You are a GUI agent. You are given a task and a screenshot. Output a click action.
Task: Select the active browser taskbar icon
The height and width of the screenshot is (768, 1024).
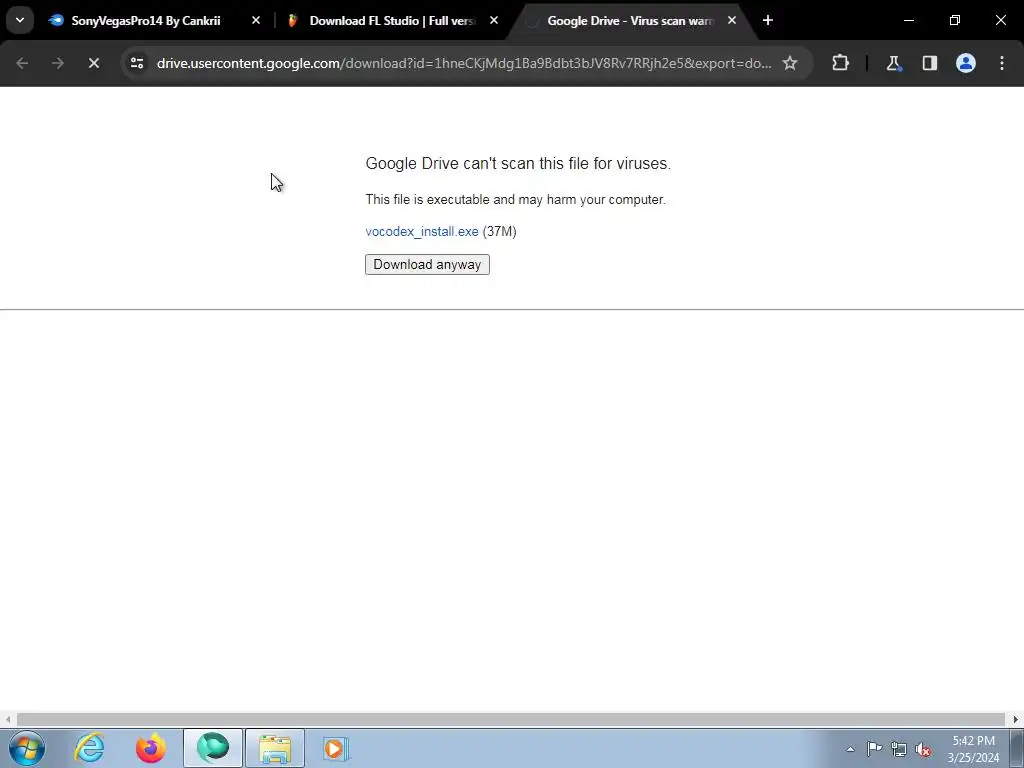[x=213, y=748]
